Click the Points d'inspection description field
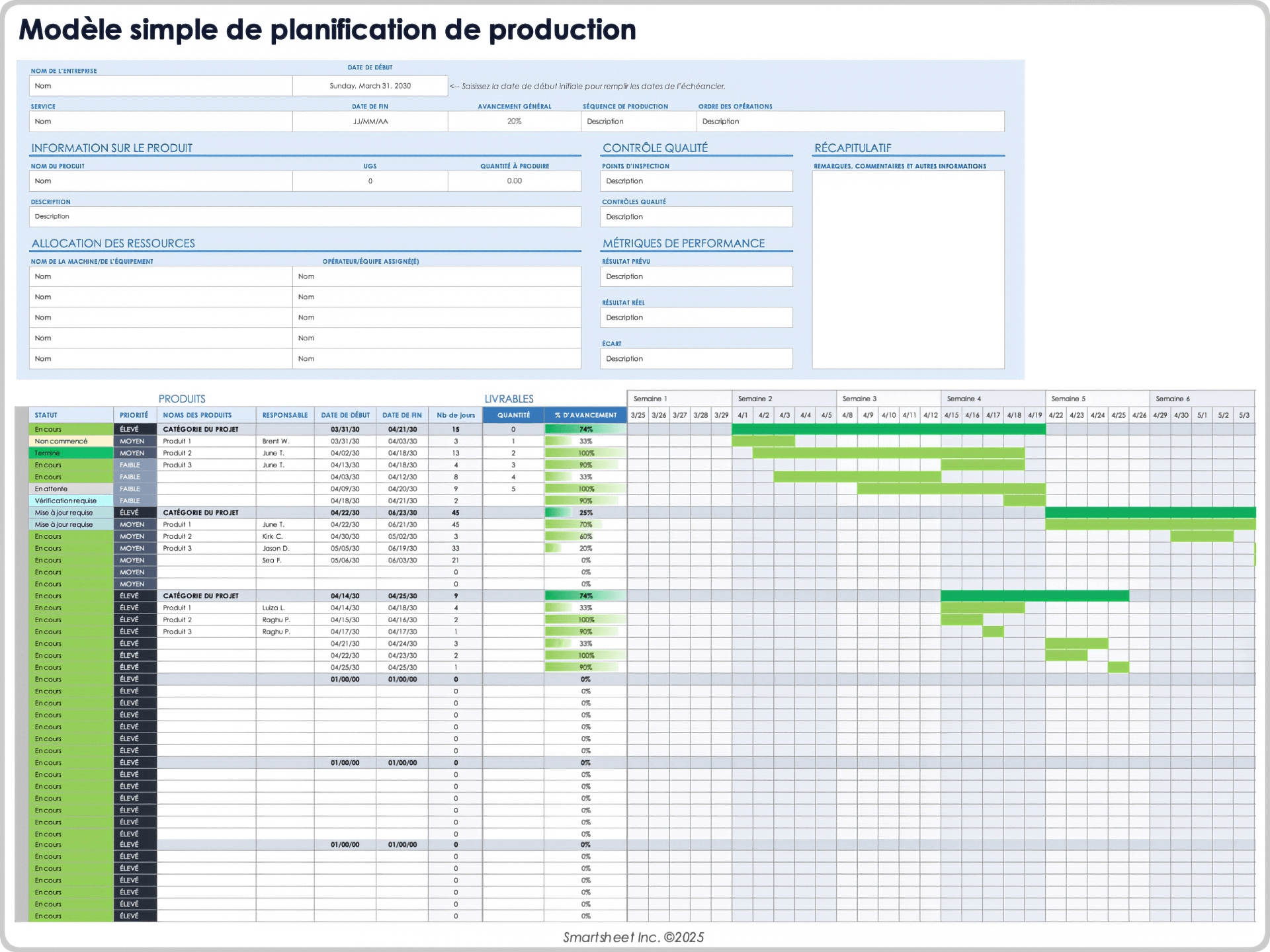 [696, 180]
